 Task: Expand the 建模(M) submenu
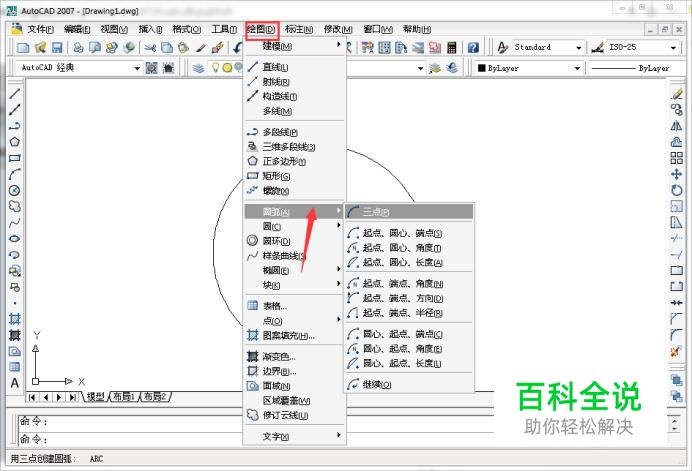tap(295, 46)
